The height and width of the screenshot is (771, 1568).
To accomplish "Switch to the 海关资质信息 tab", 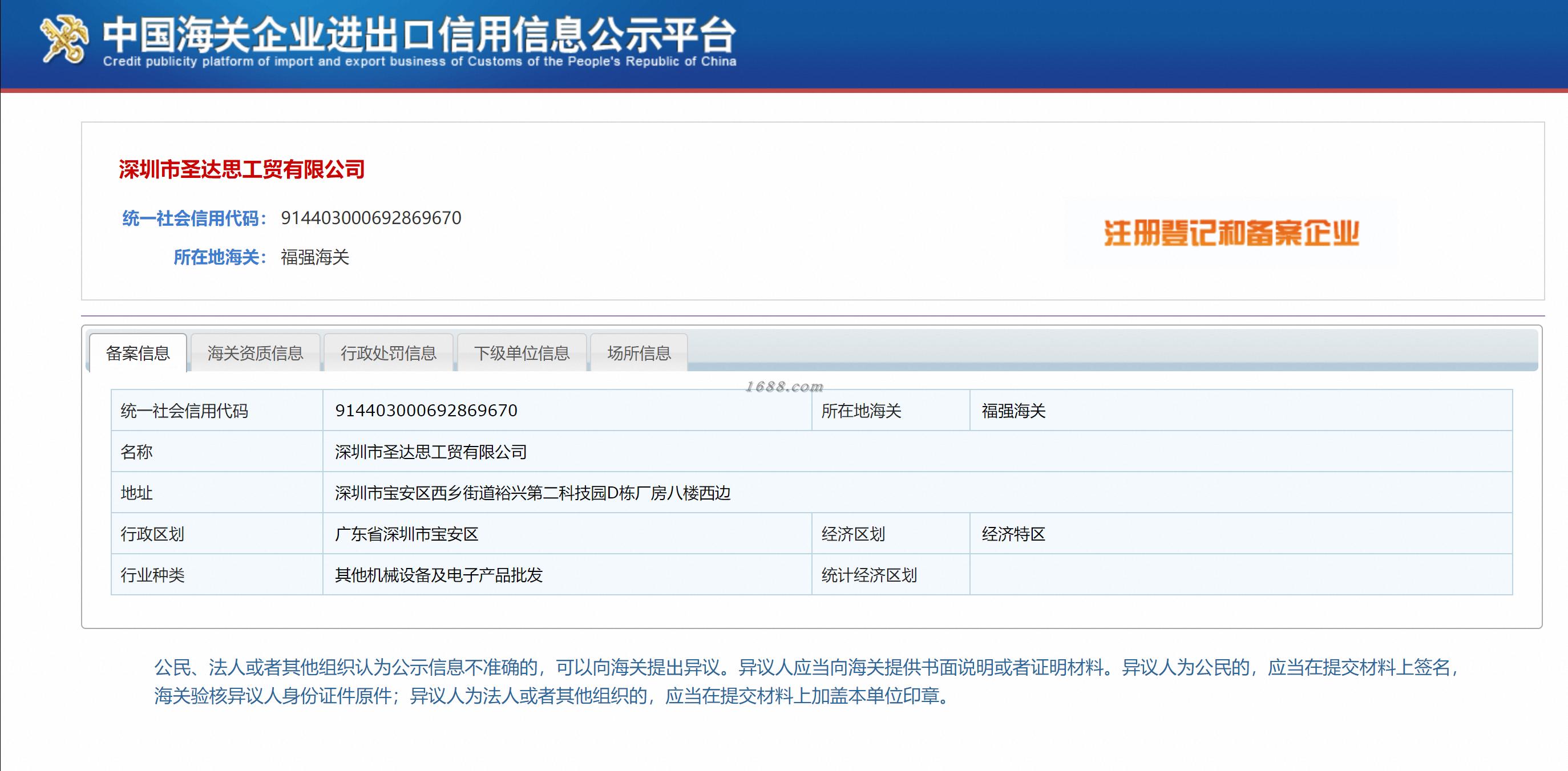I will (255, 353).
